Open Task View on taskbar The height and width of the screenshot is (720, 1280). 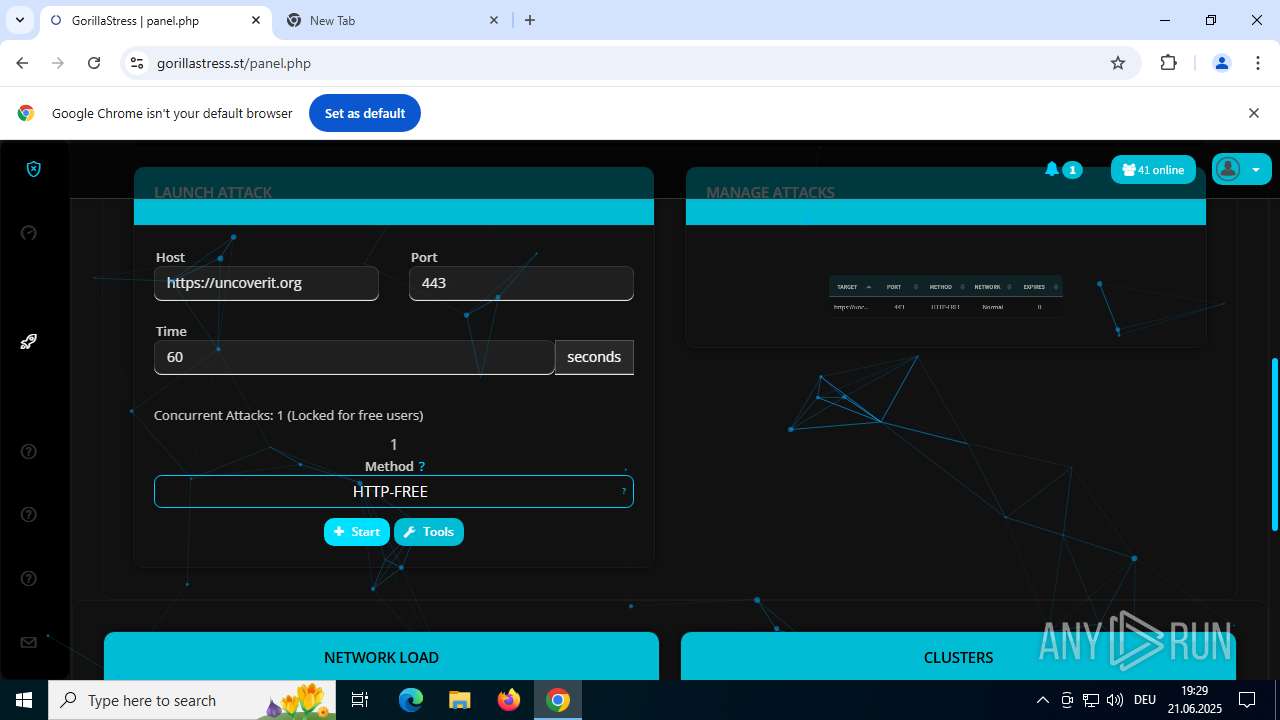coord(361,700)
